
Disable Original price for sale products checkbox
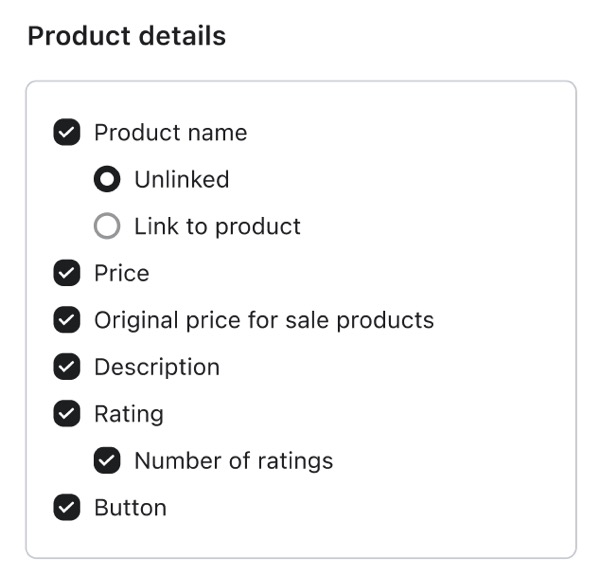(67, 321)
